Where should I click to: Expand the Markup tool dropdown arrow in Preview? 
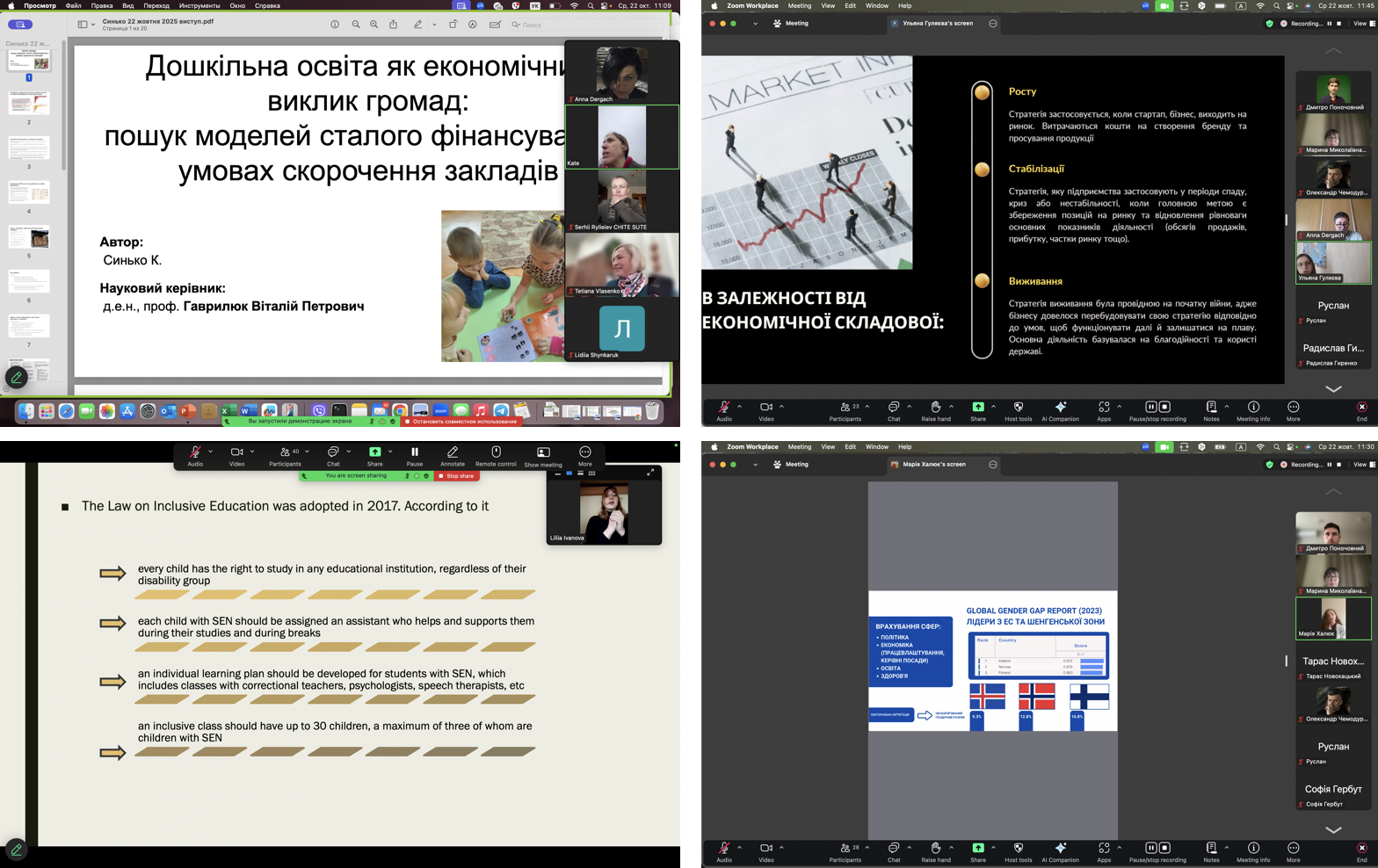[434, 25]
